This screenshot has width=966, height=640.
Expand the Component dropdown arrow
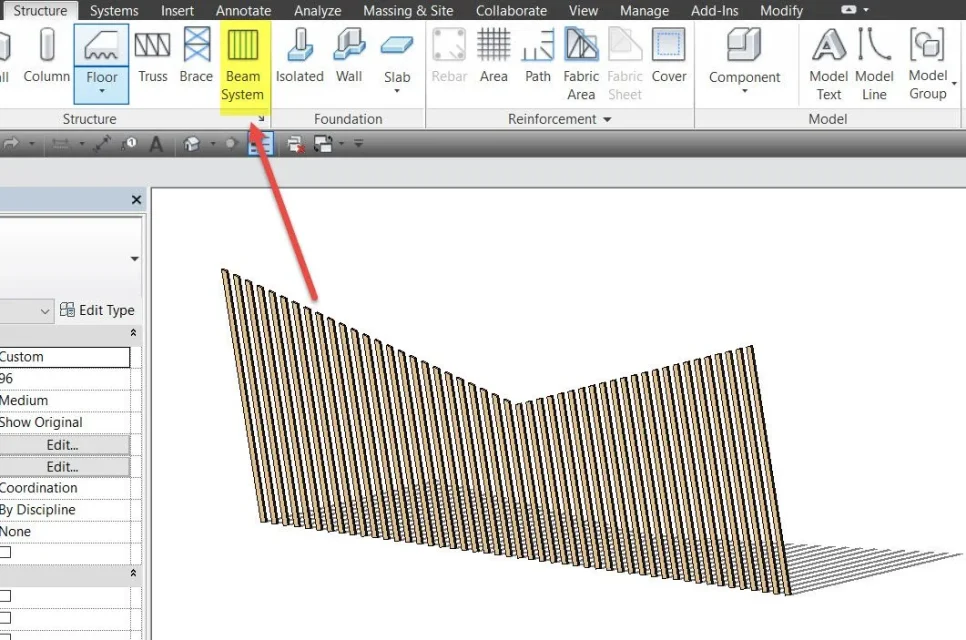coord(744,91)
